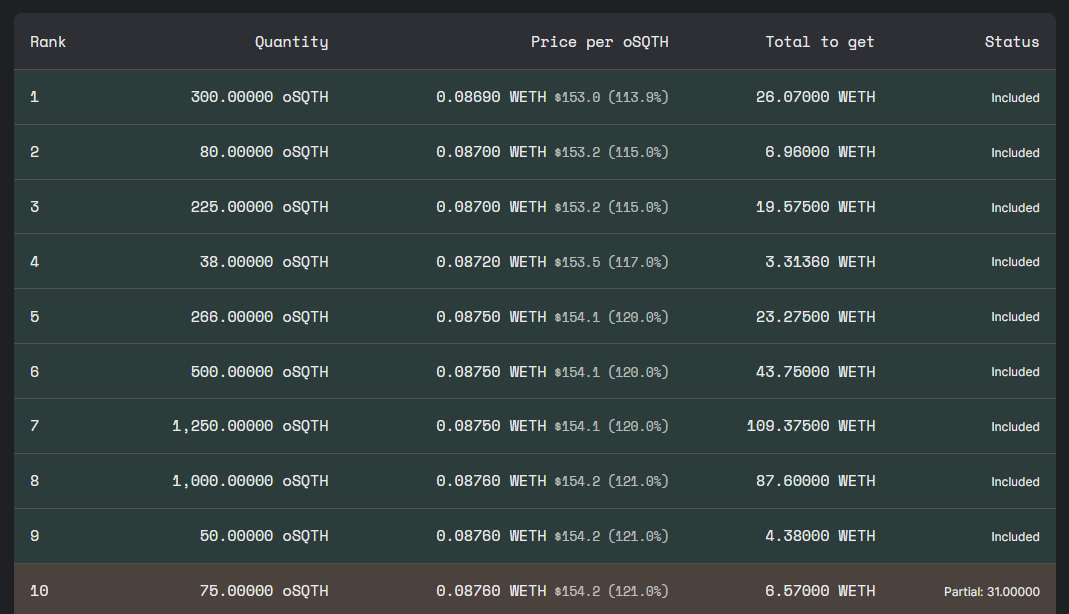The width and height of the screenshot is (1069, 614).
Task: Click rank number 2
Action: coord(35,152)
